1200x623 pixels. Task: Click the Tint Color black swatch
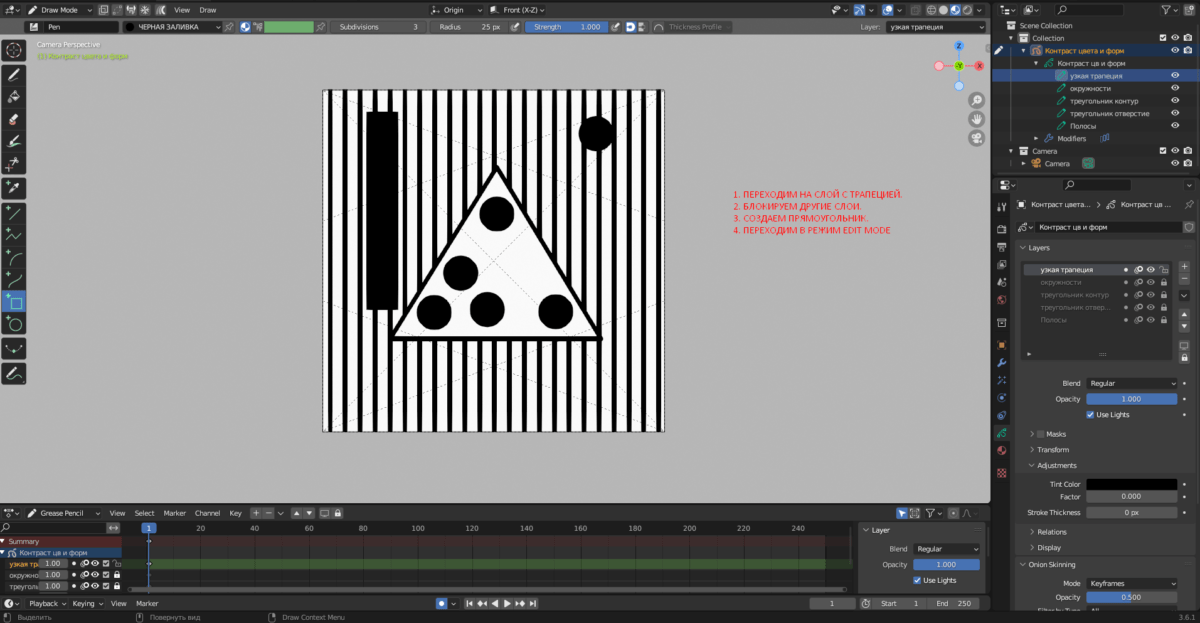click(x=1132, y=484)
